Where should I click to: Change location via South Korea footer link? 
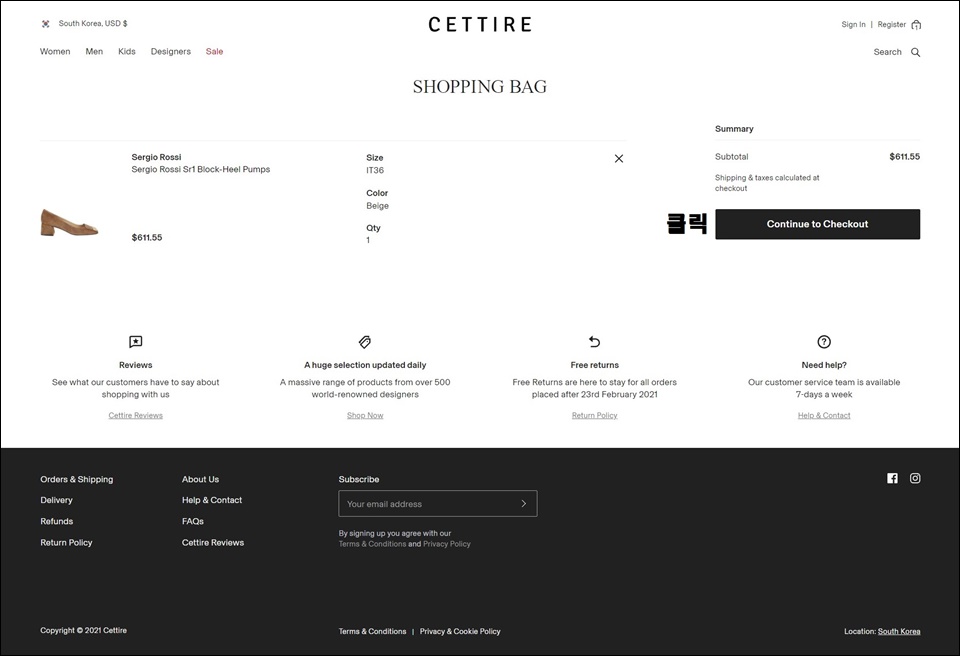point(899,631)
